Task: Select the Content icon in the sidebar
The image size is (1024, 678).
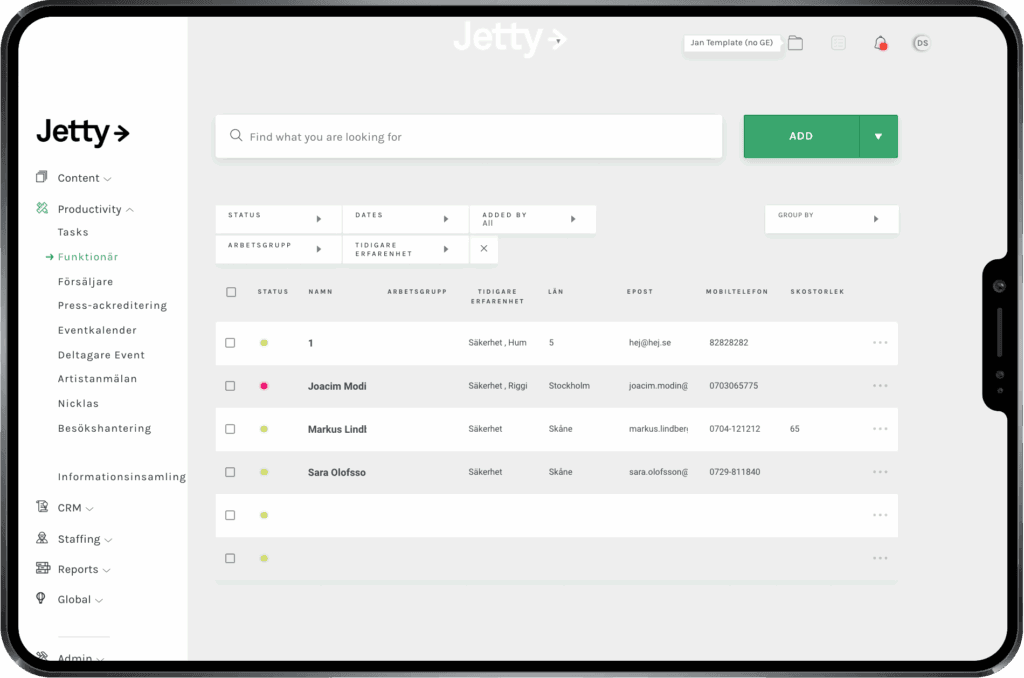Action: tap(40, 177)
